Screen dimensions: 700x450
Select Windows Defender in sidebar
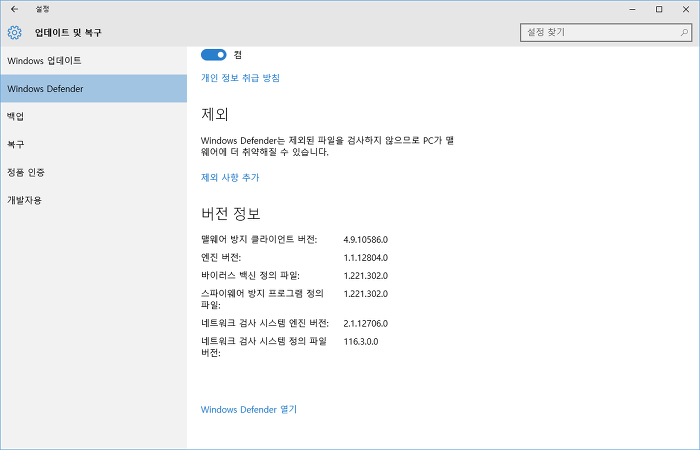click(x=93, y=88)
